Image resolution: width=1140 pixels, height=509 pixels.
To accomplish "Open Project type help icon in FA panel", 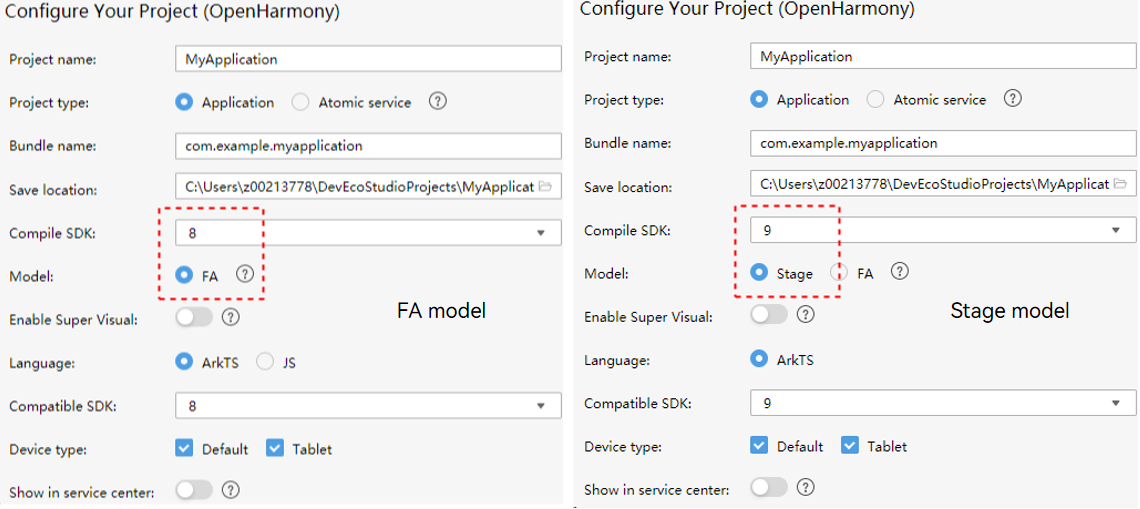I will pyautogui.click(x=437, y=102).
